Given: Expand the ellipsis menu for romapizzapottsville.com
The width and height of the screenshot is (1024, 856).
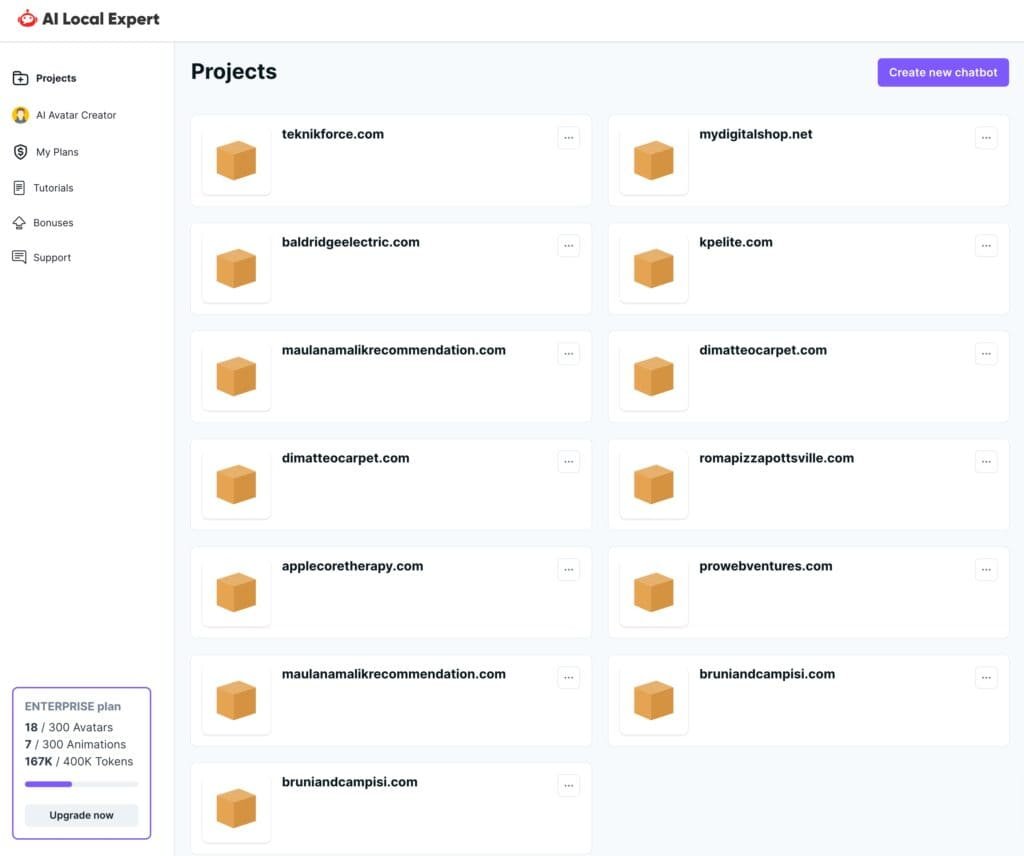Looking at the screenshot, I should (x=986, y=462).
